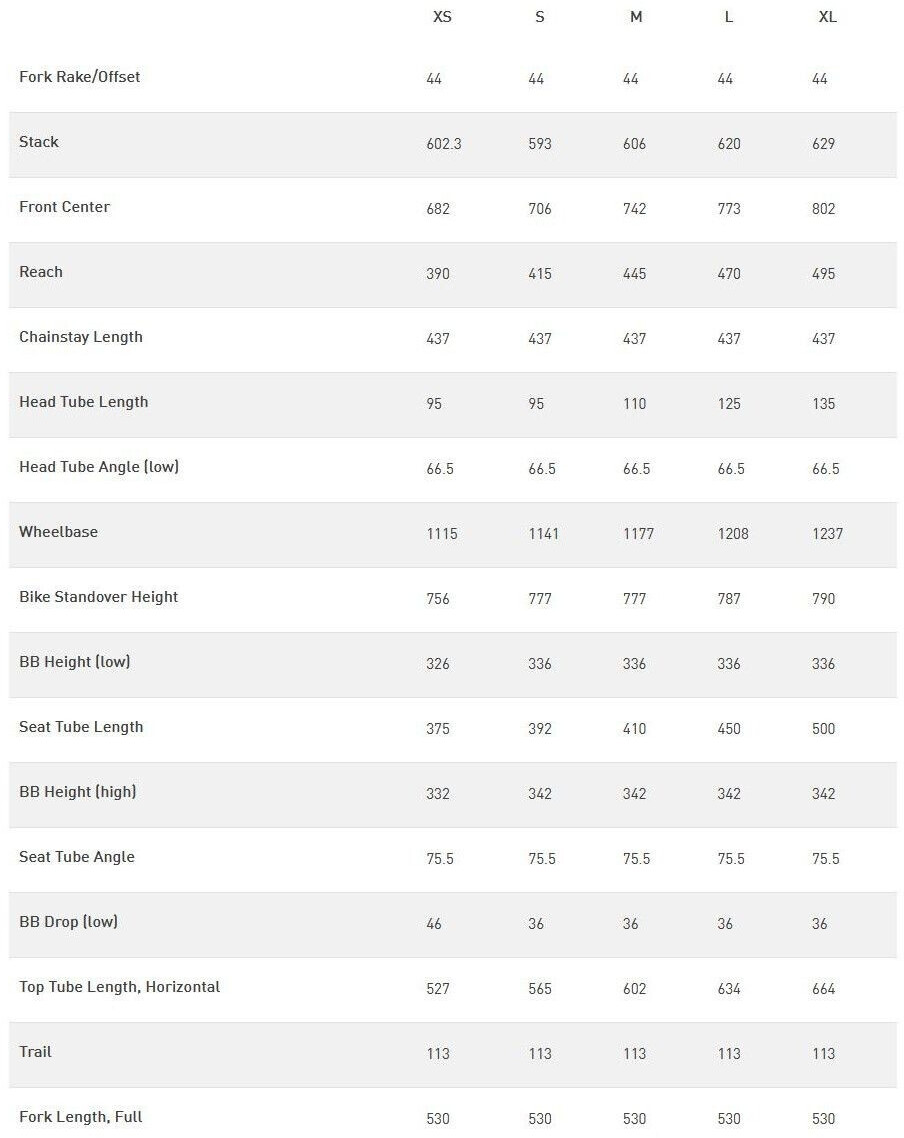Viewport: 904px width, 1138px height.
Task: Click the S size column header
Action: pyautogui.click(x=540, y=17)
